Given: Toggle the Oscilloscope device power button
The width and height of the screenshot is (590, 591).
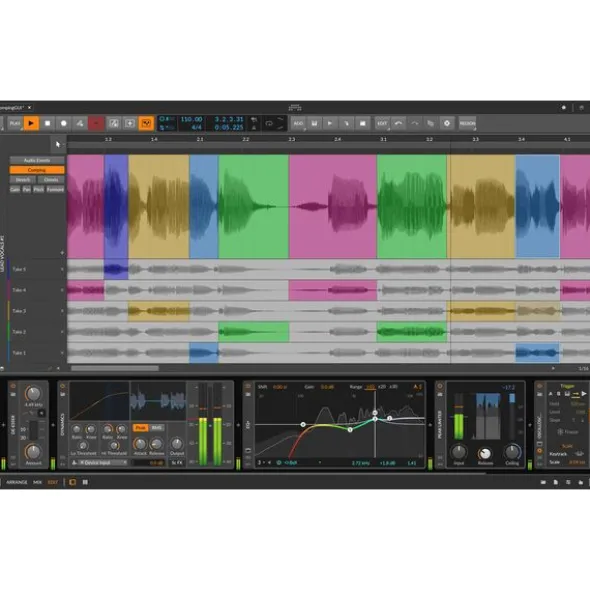Looking at the screenshot, I should coord(539,386).
